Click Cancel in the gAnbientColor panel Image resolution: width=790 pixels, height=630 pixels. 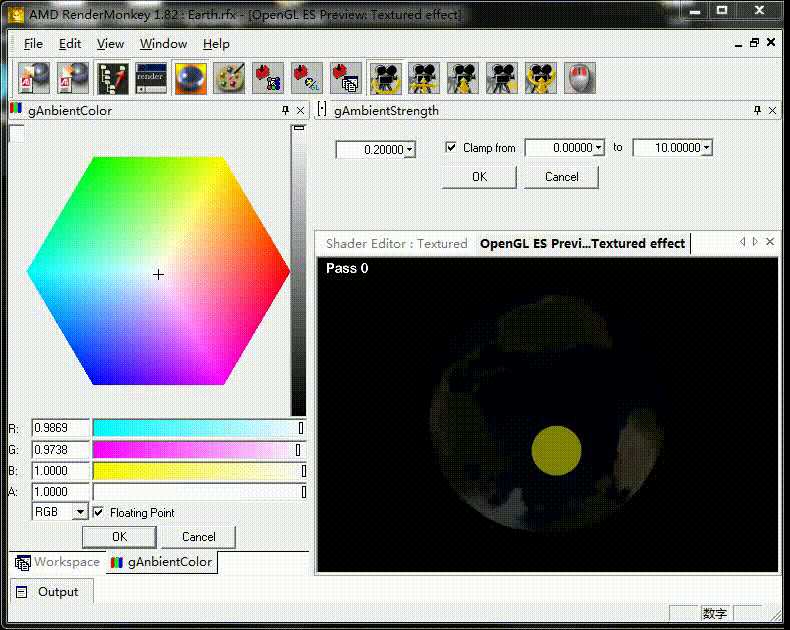click(x=199, y=537)
